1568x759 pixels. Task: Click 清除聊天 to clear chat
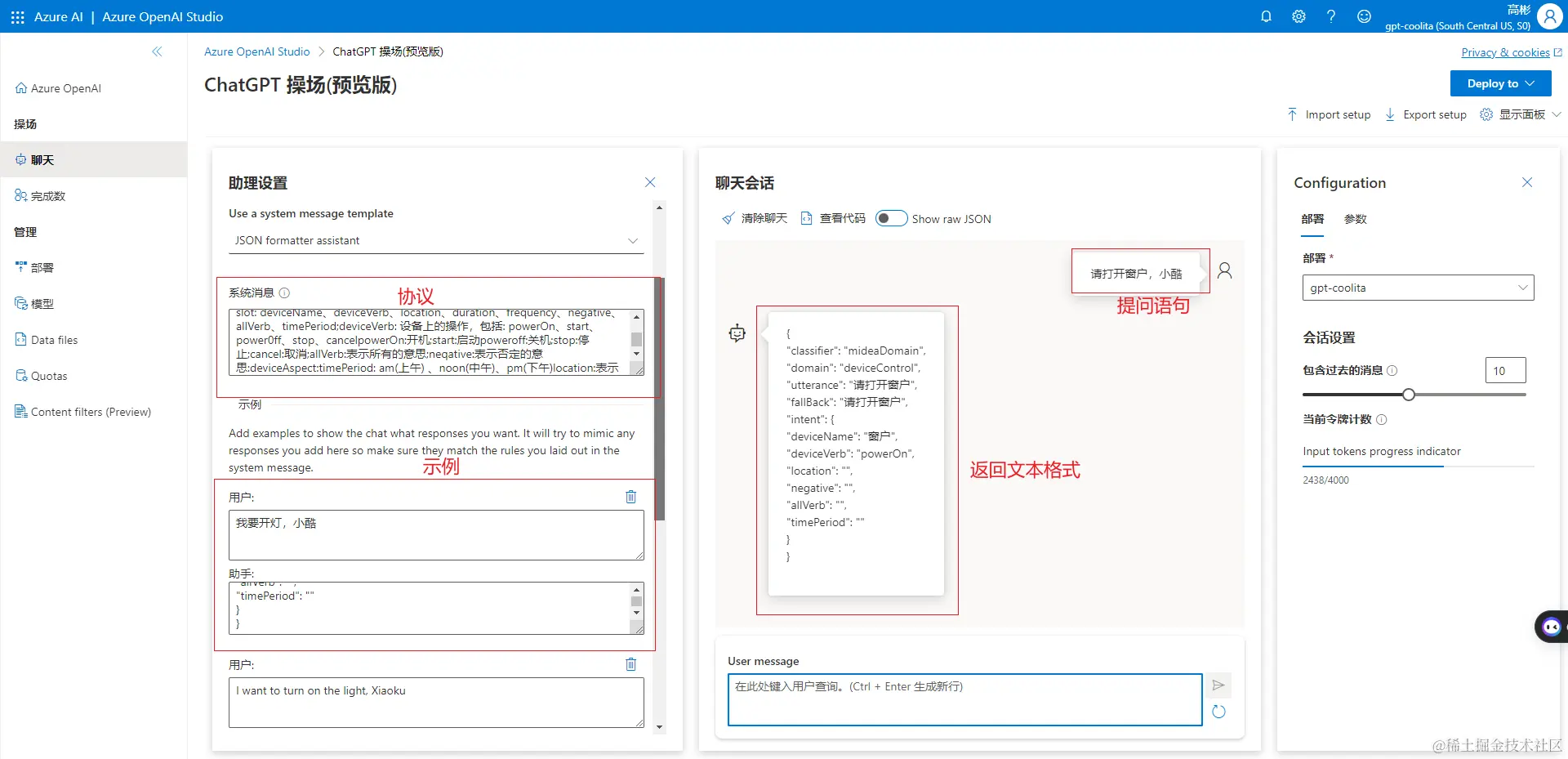click(755, 218)
